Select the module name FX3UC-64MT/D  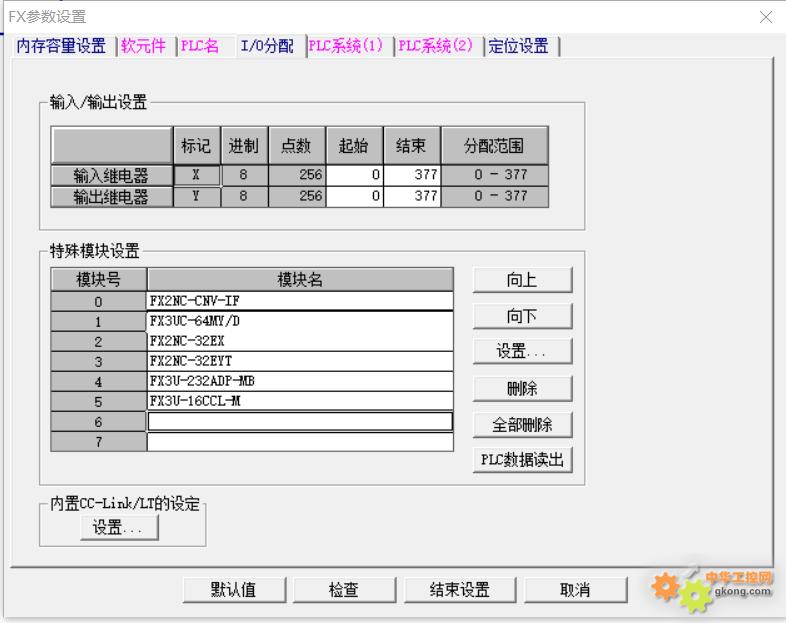[x=300, y=321]
